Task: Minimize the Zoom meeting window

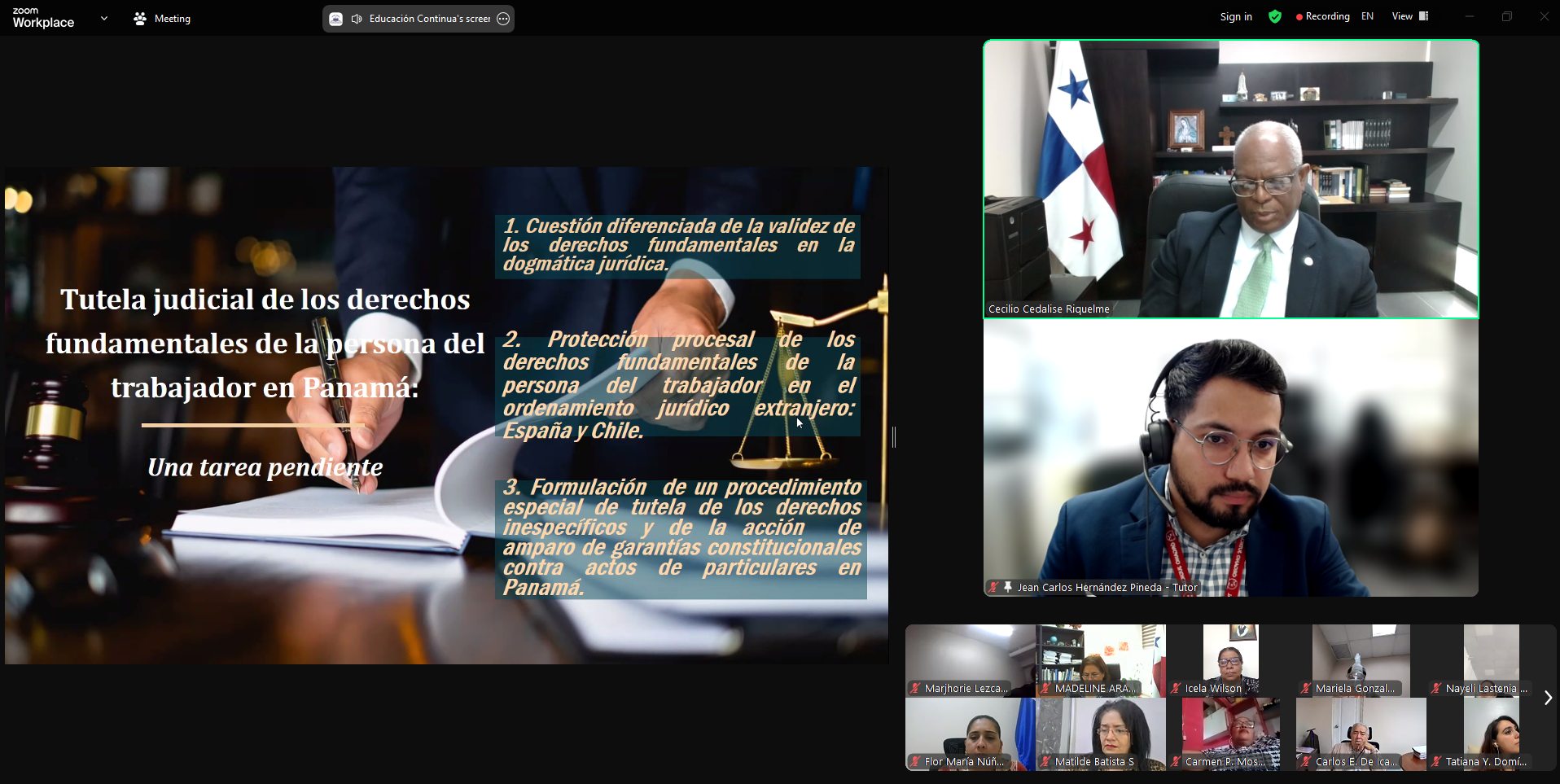Action: point(1470,16)
